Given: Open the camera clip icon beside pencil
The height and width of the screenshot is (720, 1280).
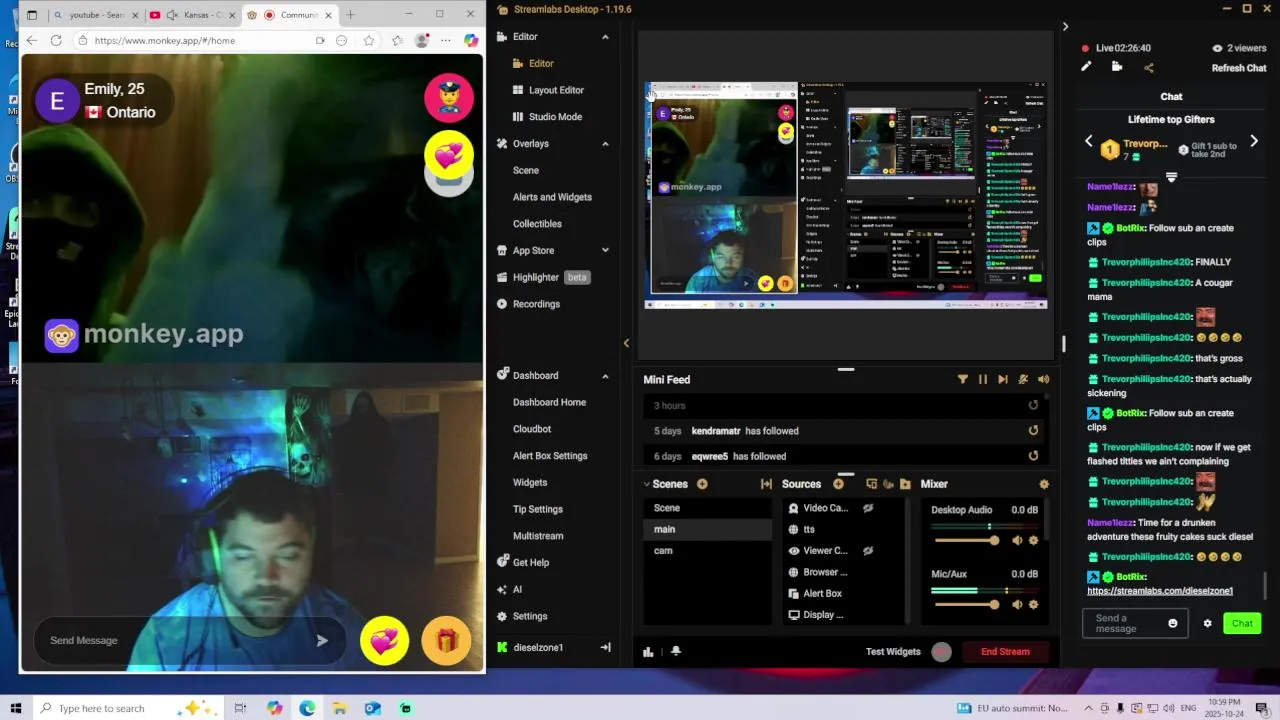Looking at the screenshot, I should click(x=1117, y=67).
